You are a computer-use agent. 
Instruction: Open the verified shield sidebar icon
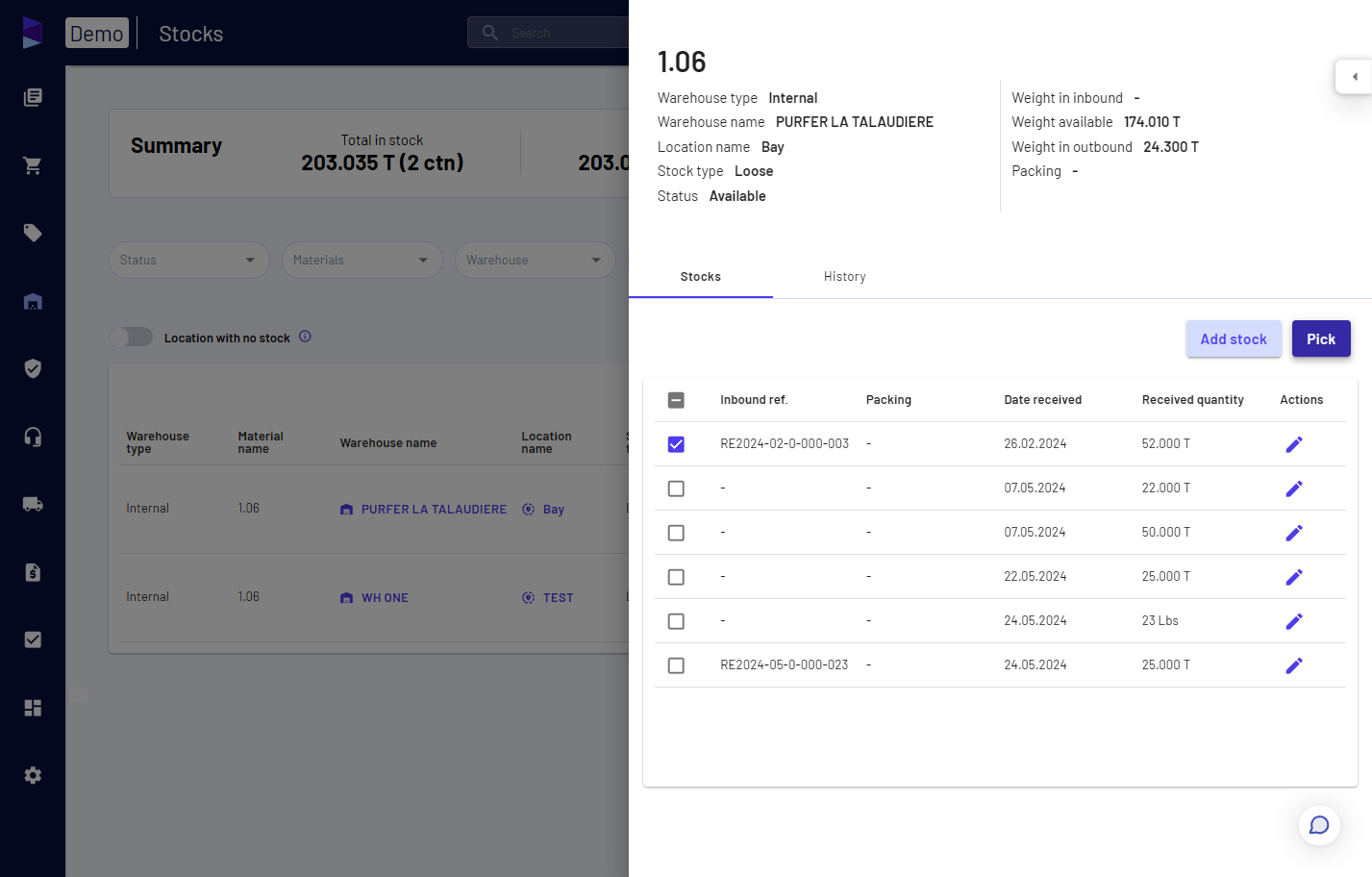33,368
